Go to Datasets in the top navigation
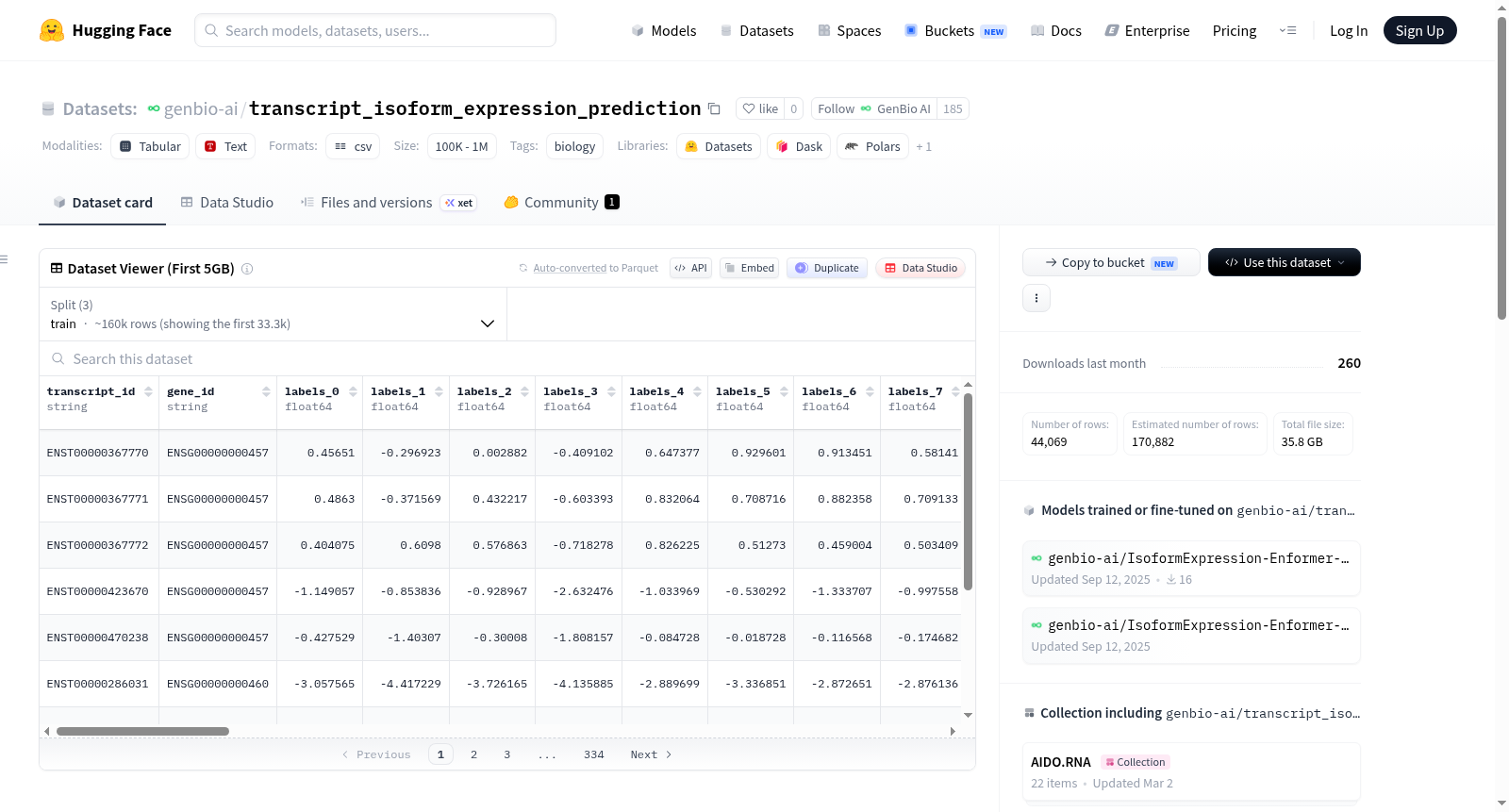The image size is (1509, 812). coord(756,30)
